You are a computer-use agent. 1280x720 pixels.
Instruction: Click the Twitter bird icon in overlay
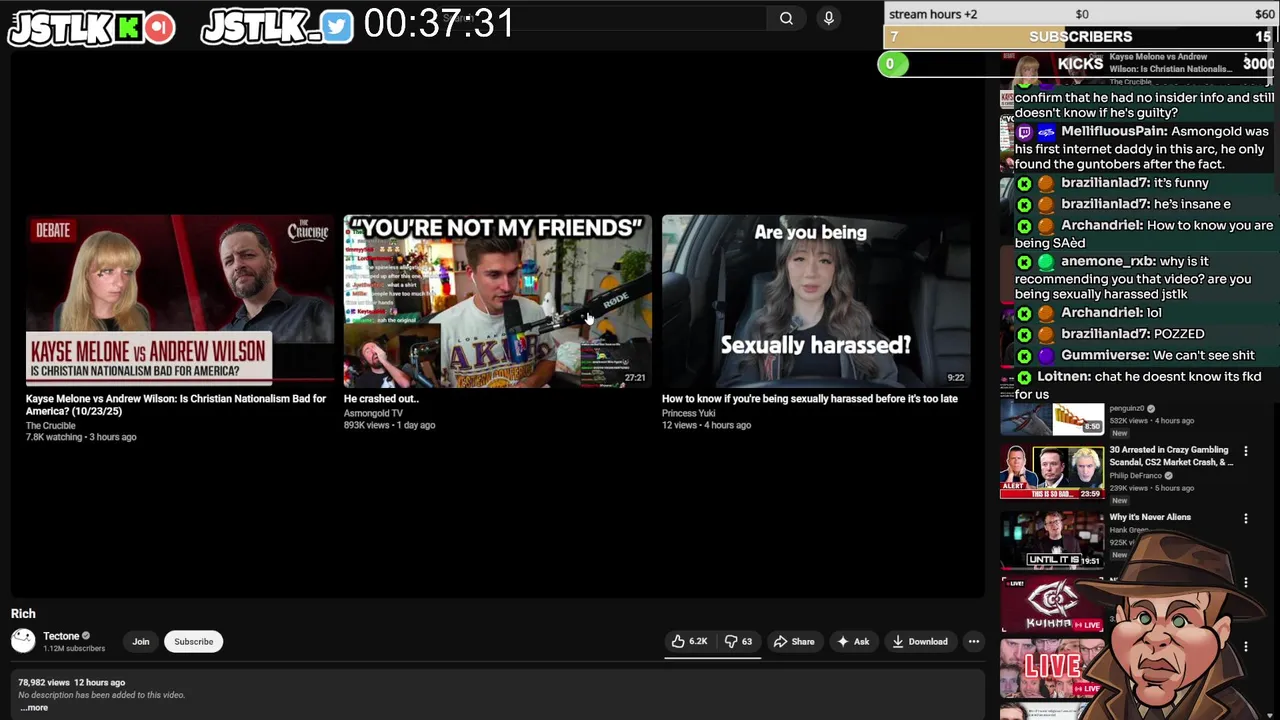tap(338, 28)
